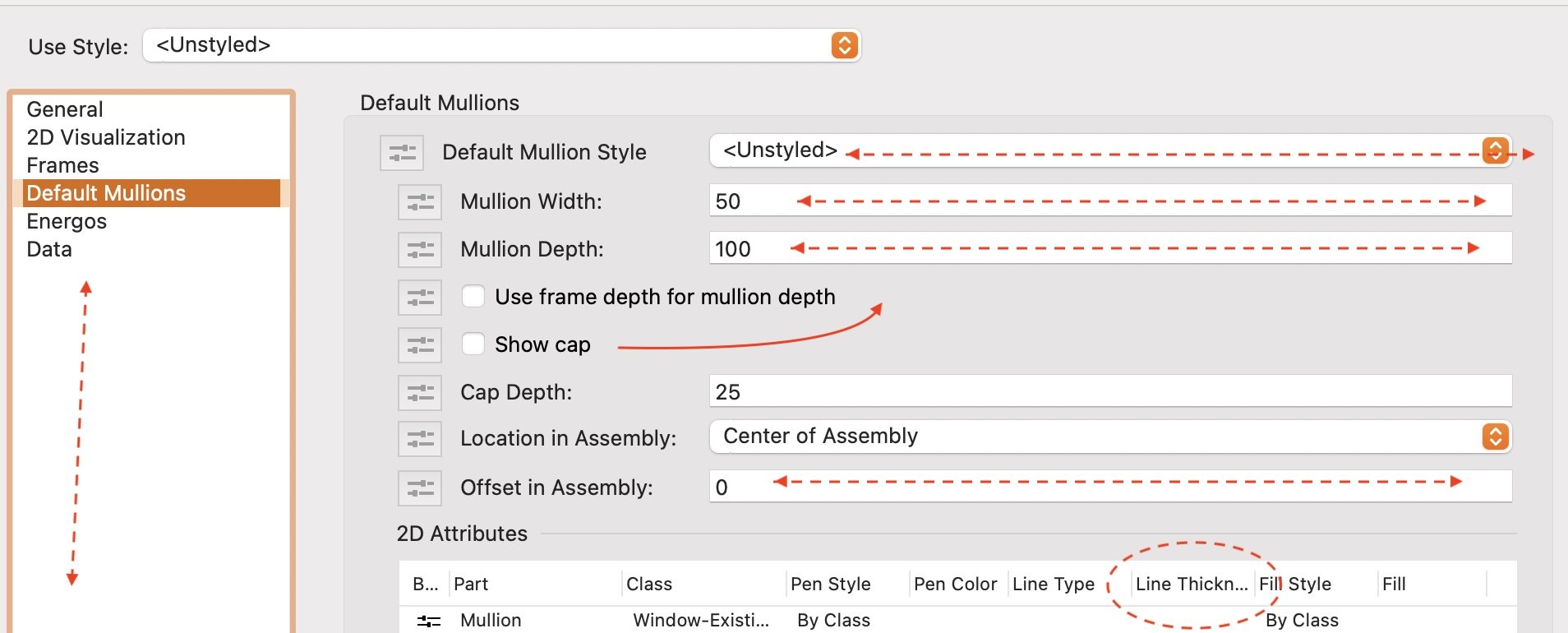
Task: Click the style icon next to Mullion Width
Action: point(420,202)
